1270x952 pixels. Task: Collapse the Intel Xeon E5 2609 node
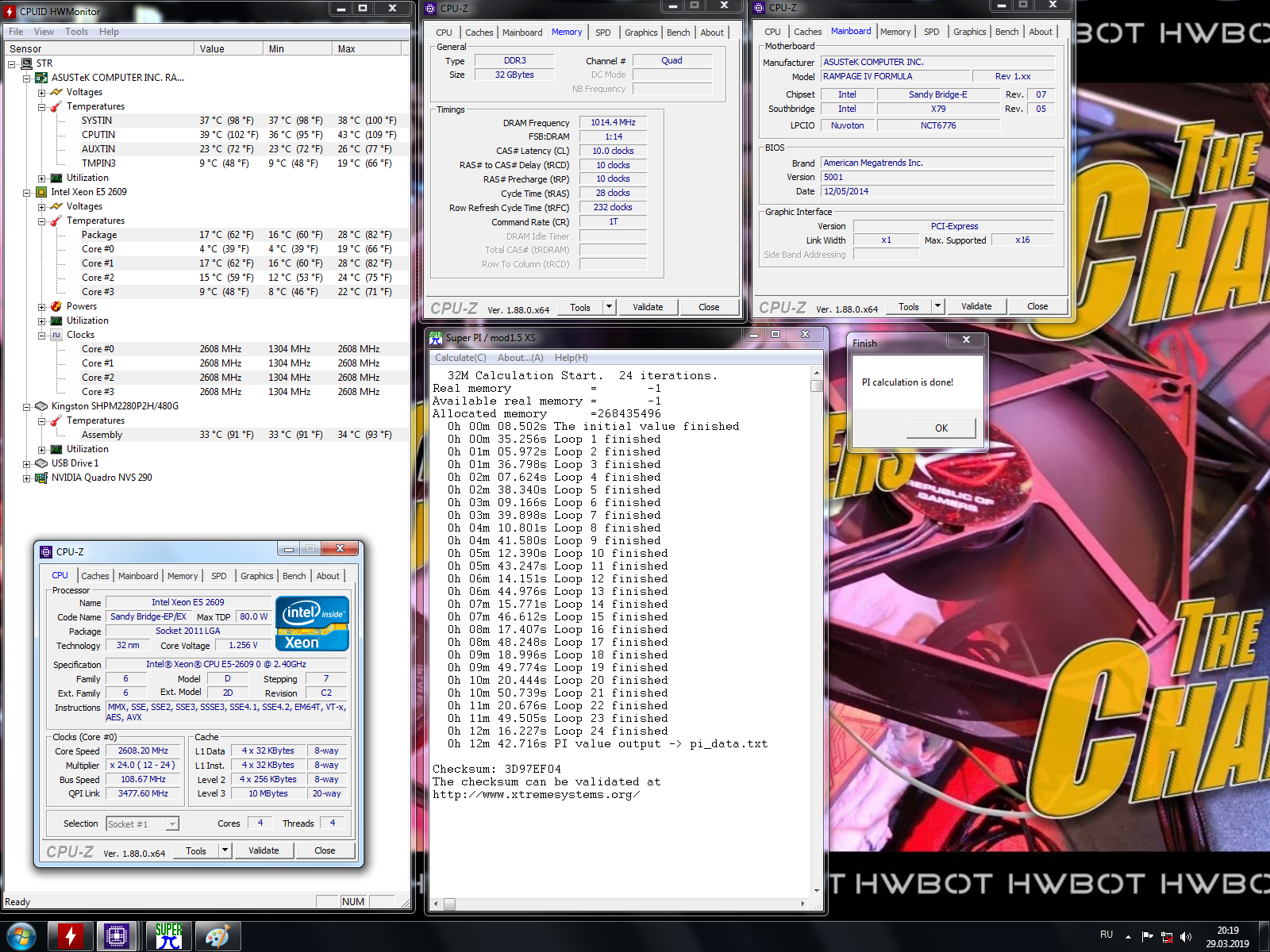[x=26, y=193]
